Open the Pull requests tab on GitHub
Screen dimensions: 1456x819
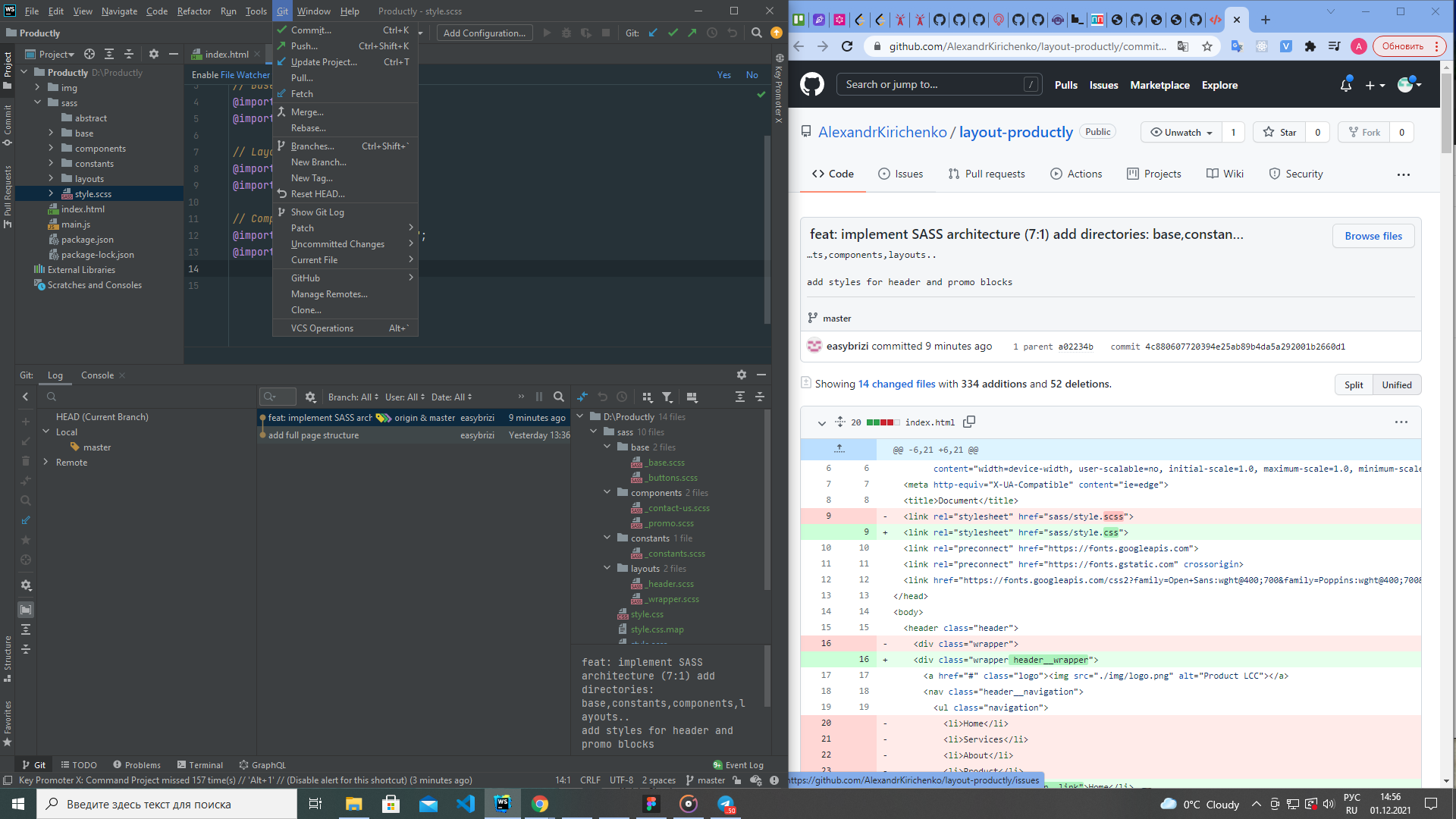pos(986,174)
